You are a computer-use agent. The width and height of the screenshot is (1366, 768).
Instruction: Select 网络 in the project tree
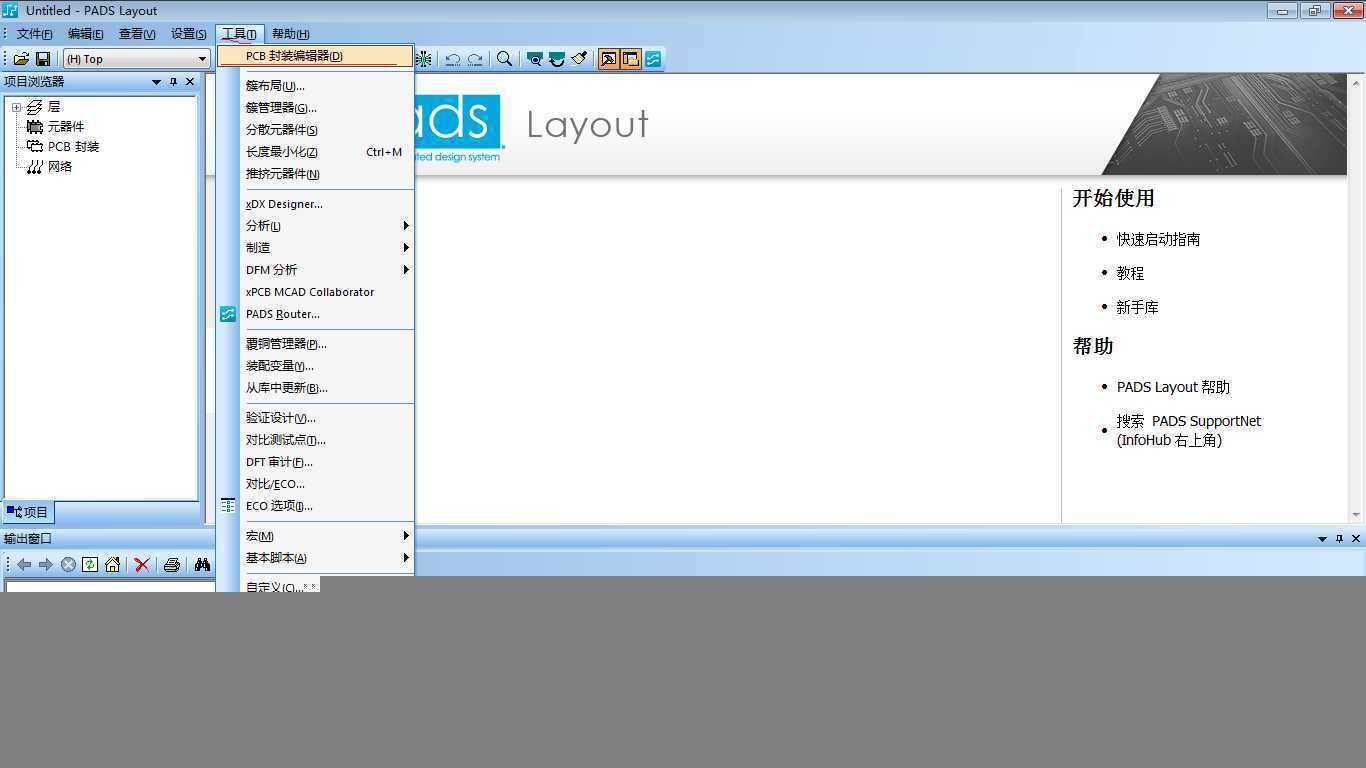click(60, 167)
